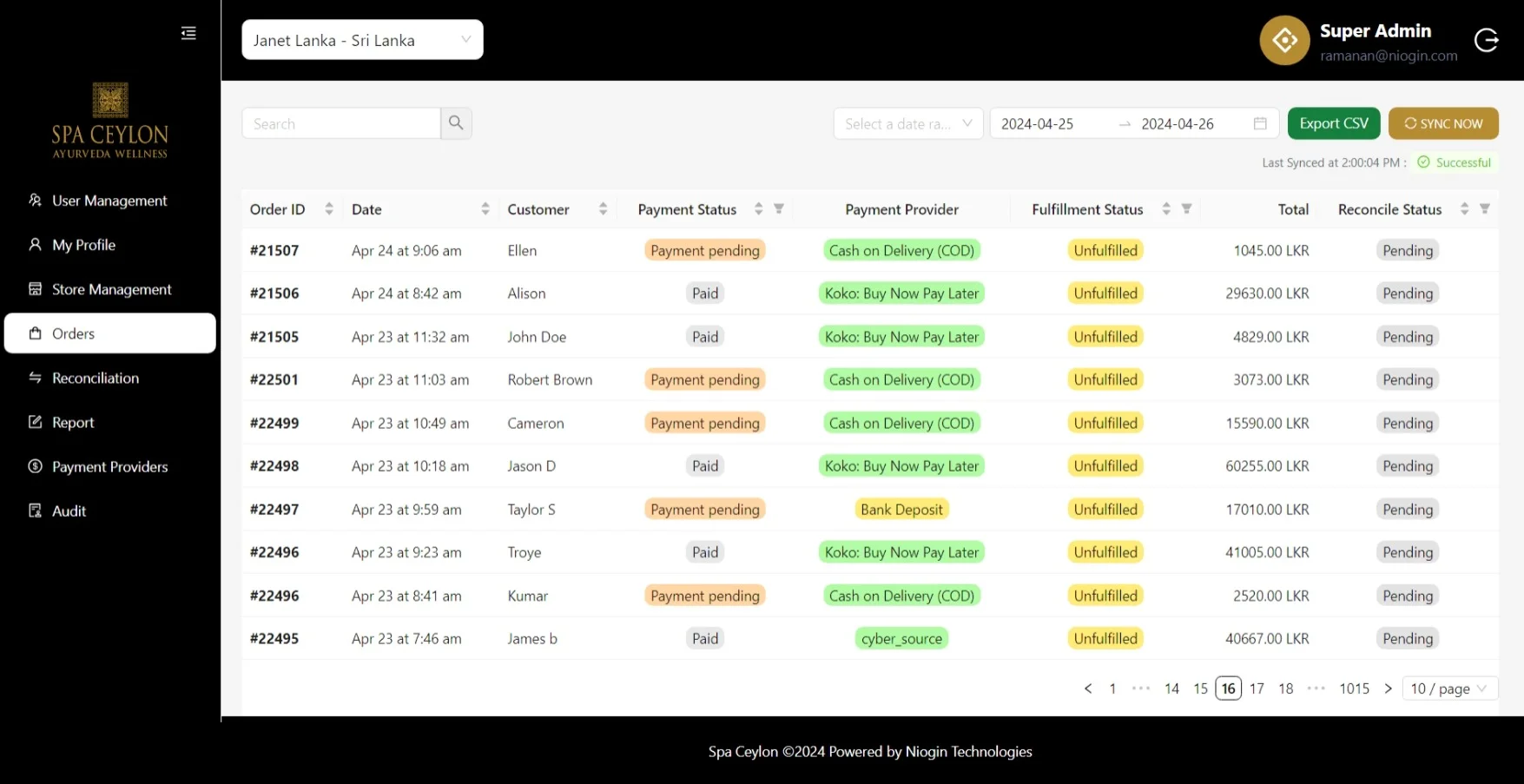The height and width of the screenshot is (784, 1524).
Task: Click the search magnifier icon button
Action: tap(456, 123)
